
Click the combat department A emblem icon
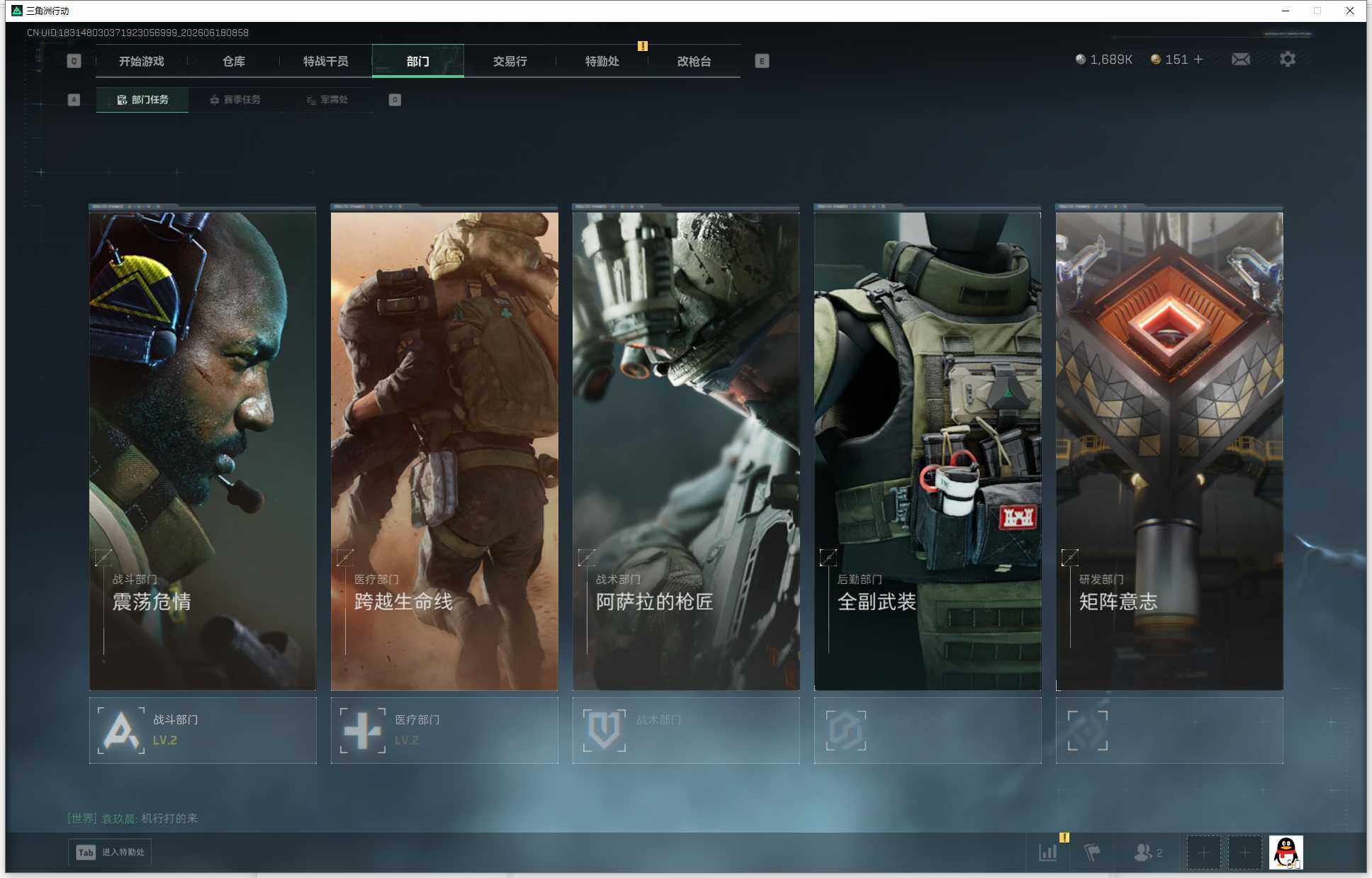[121, 731]
